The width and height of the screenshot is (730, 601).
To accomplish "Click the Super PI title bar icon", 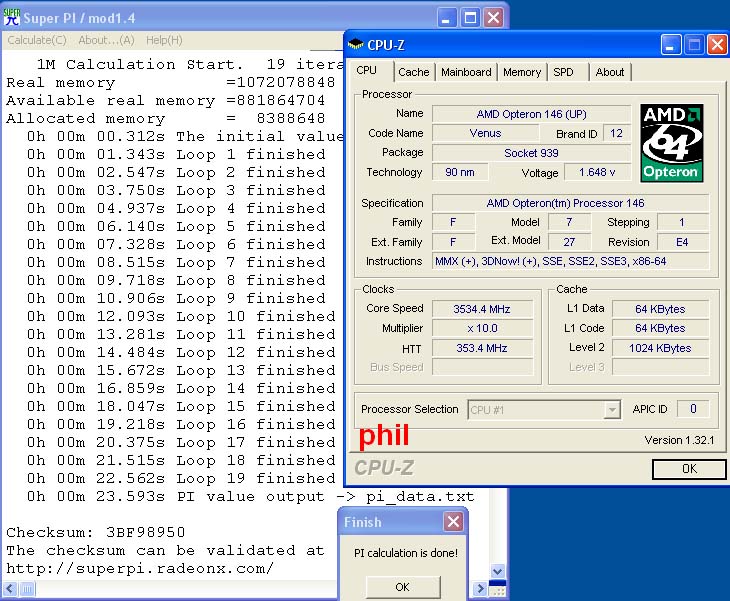I will tap(11, 17).
